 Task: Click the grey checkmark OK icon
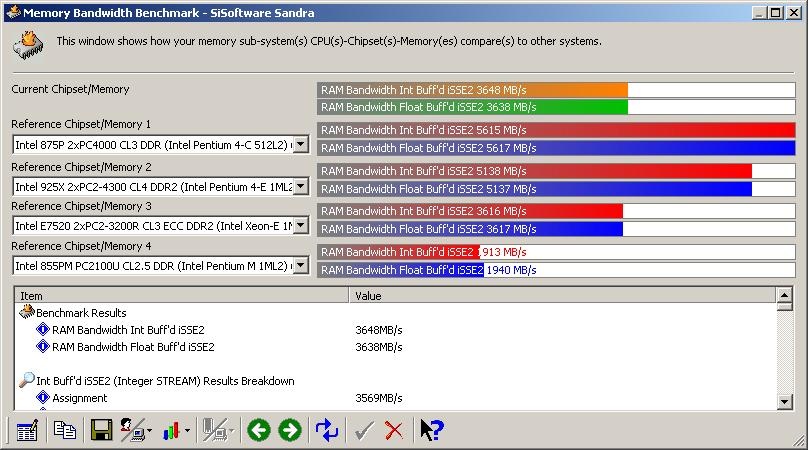point(364,430)
